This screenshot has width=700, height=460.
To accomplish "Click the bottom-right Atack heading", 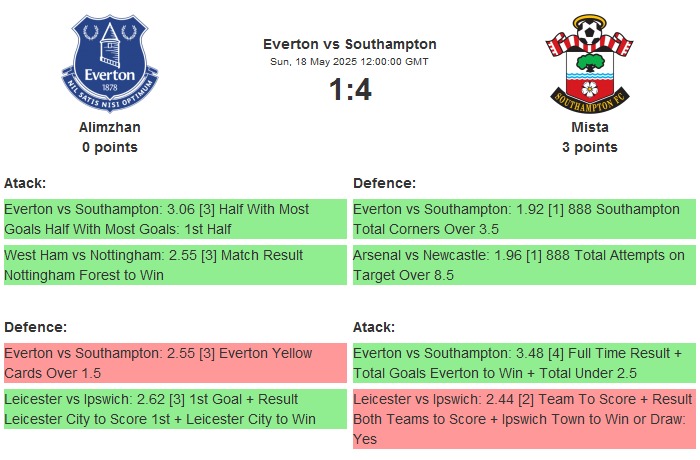I will click(x=374, y=327).
